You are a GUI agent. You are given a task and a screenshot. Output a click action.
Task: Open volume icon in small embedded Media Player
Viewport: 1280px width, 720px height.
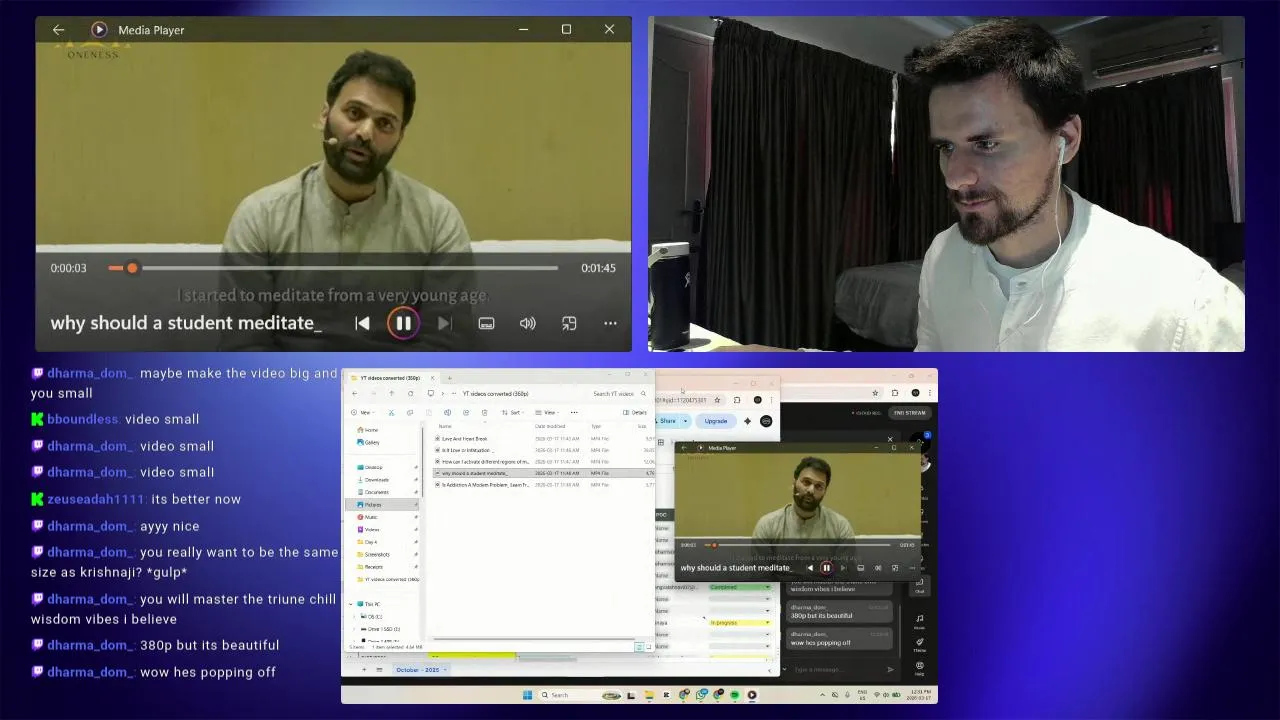click(x=878, y=568)
